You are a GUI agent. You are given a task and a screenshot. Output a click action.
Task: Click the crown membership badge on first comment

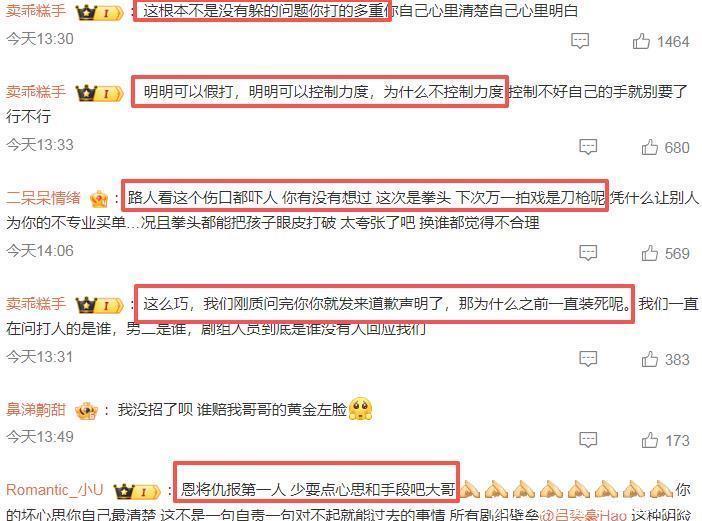[x=99, y=13]
